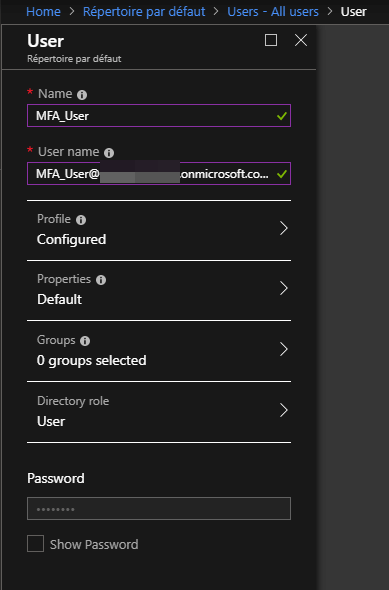Click the Groups info icon
This screenshot has height=590, width=389.
click(x=85, y=341)
